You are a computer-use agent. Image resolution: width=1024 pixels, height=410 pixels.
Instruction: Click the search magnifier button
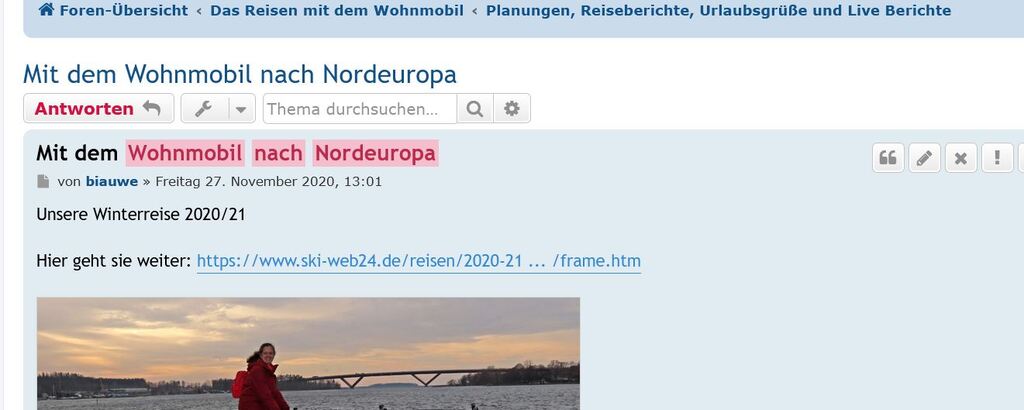point(475,108)
